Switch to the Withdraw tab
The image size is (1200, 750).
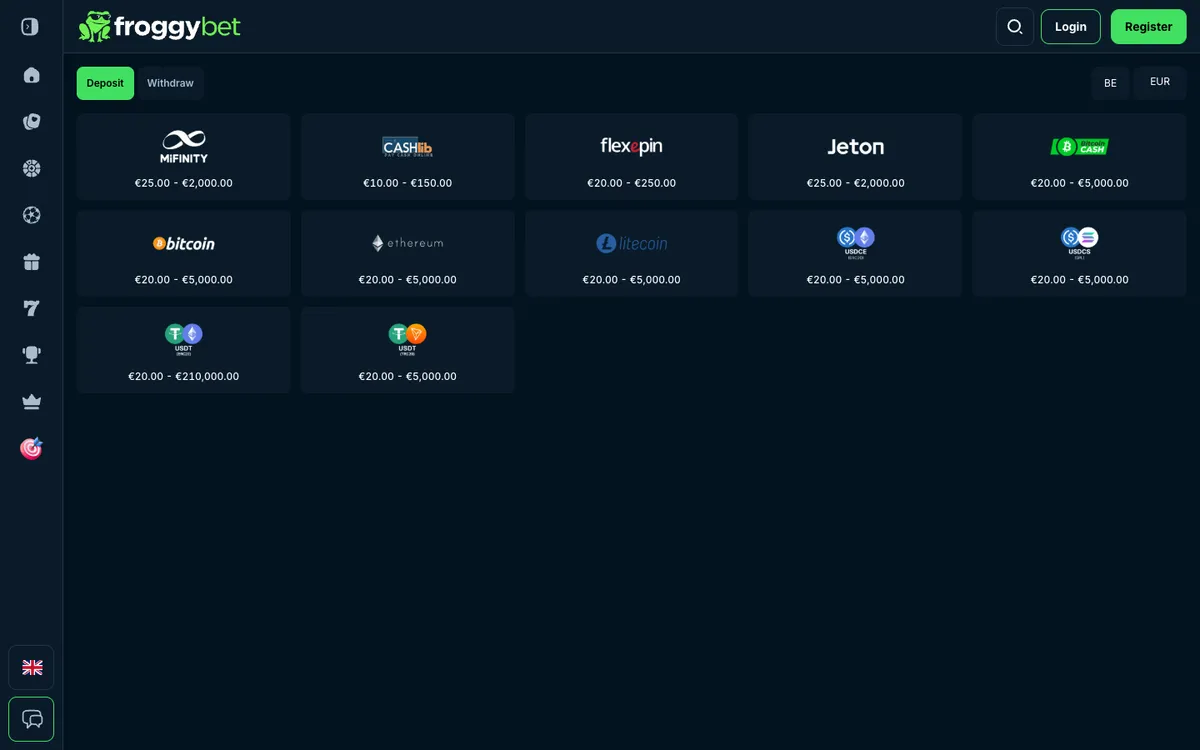170,83
